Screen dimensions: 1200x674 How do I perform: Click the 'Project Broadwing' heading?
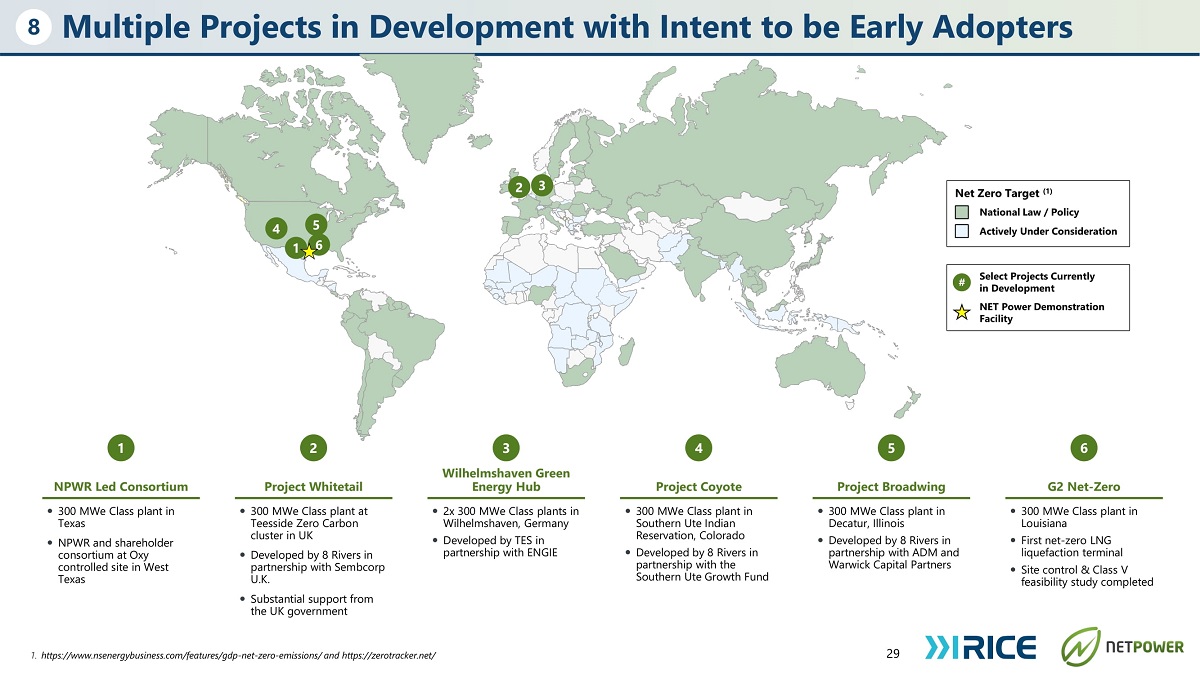tap(891, 487)
